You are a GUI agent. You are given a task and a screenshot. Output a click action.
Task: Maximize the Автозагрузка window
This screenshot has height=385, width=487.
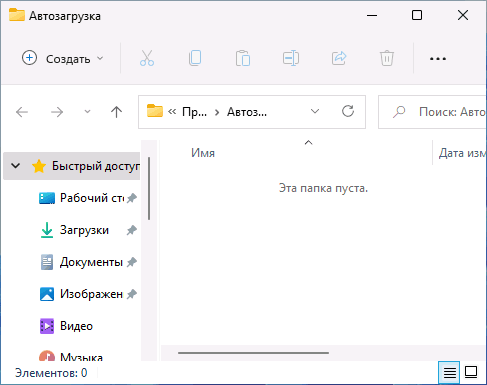click(x=417, y=15)
